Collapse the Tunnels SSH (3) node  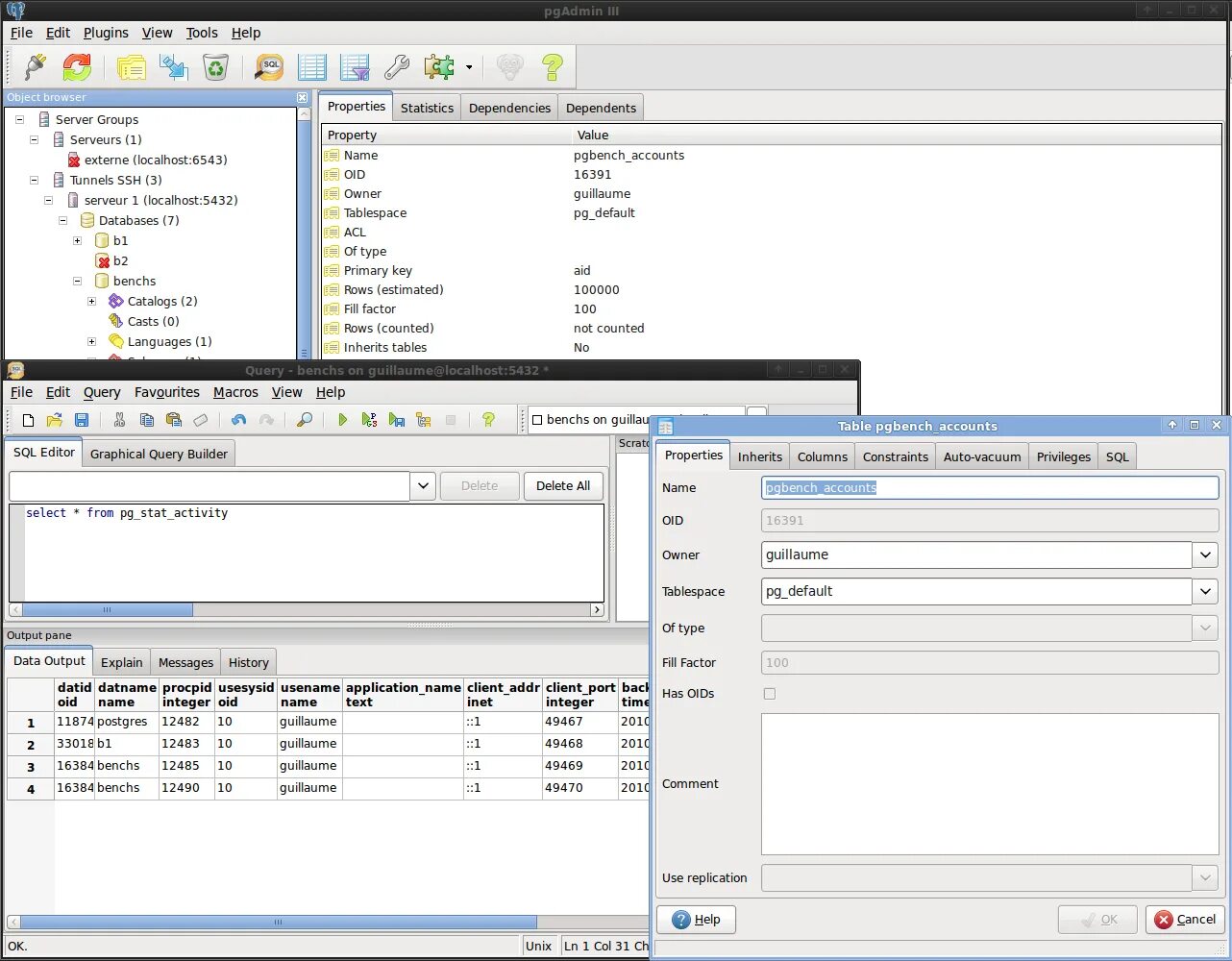point(34,180)
